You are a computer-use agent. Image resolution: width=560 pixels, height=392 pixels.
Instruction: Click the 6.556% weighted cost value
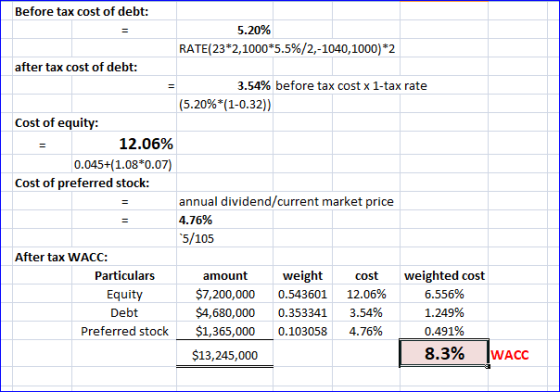point(444,294)
